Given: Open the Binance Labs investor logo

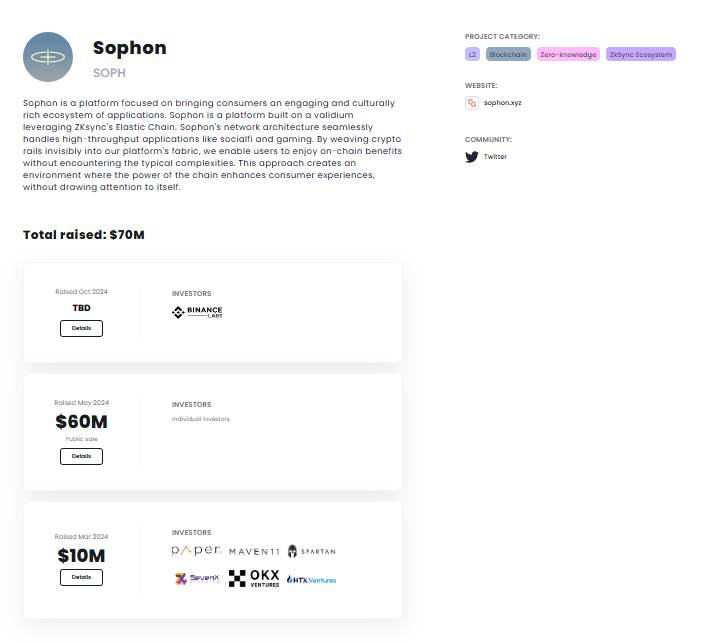Looking at the screenshot, I should (197, 312).
